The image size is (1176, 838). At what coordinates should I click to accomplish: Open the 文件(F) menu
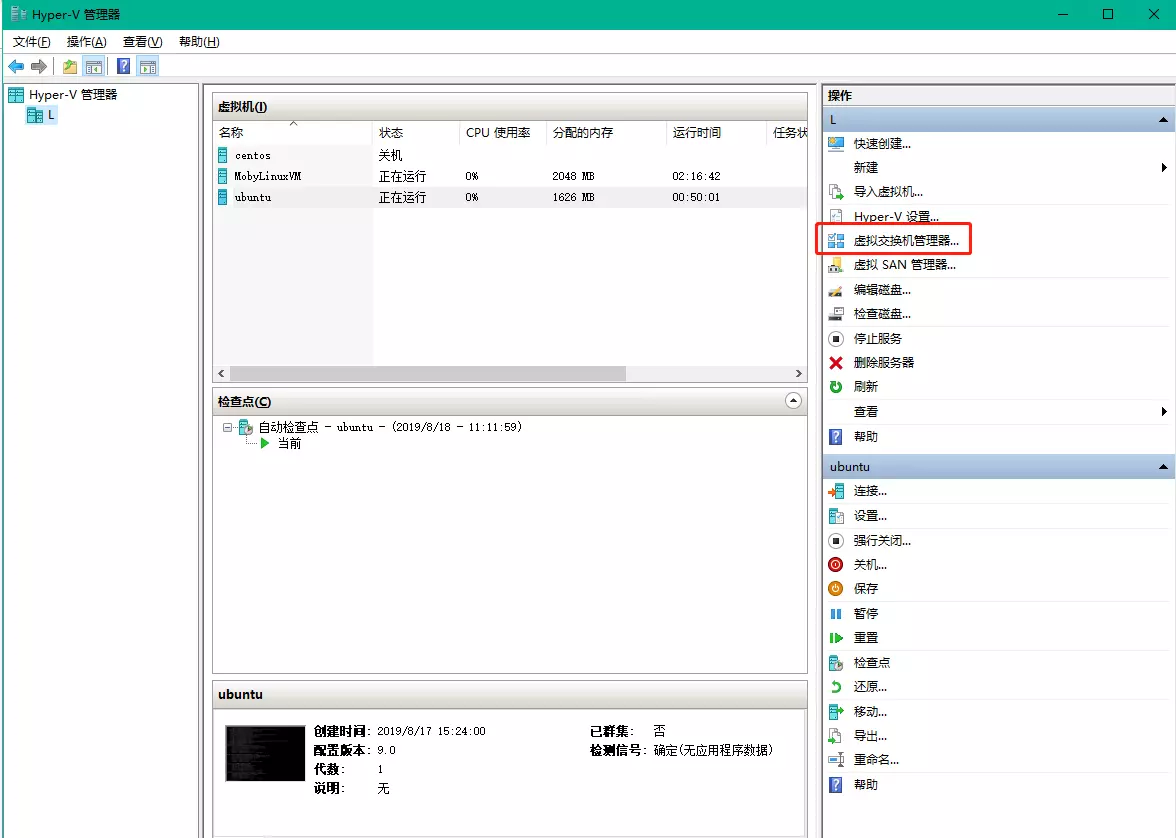32,42
